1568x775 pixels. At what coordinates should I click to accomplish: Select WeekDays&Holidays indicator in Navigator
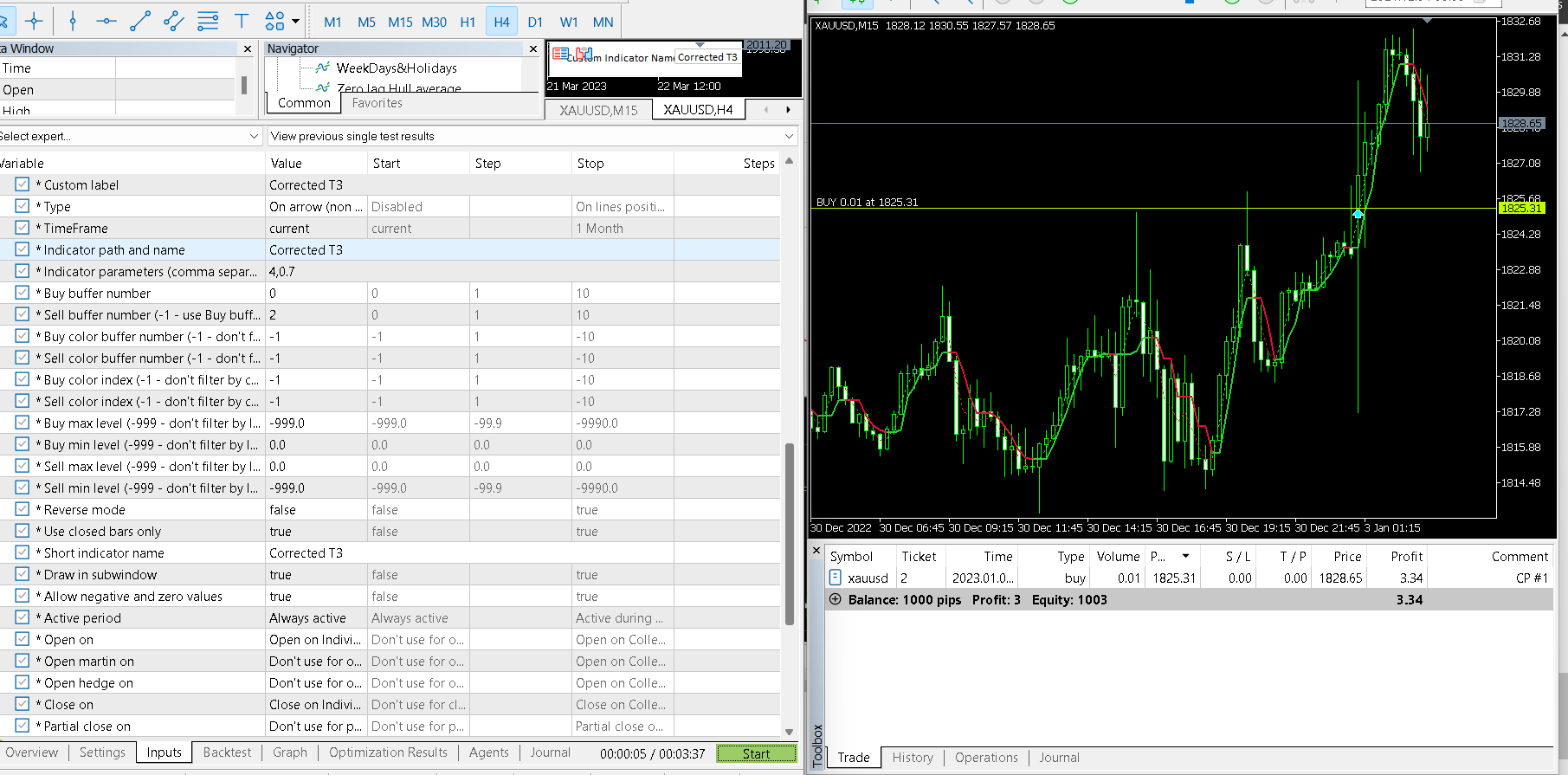[397, 68]
